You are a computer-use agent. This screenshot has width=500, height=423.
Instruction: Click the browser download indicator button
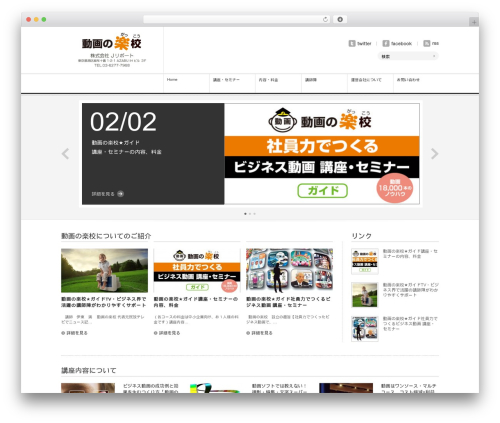tap(340, 19)
